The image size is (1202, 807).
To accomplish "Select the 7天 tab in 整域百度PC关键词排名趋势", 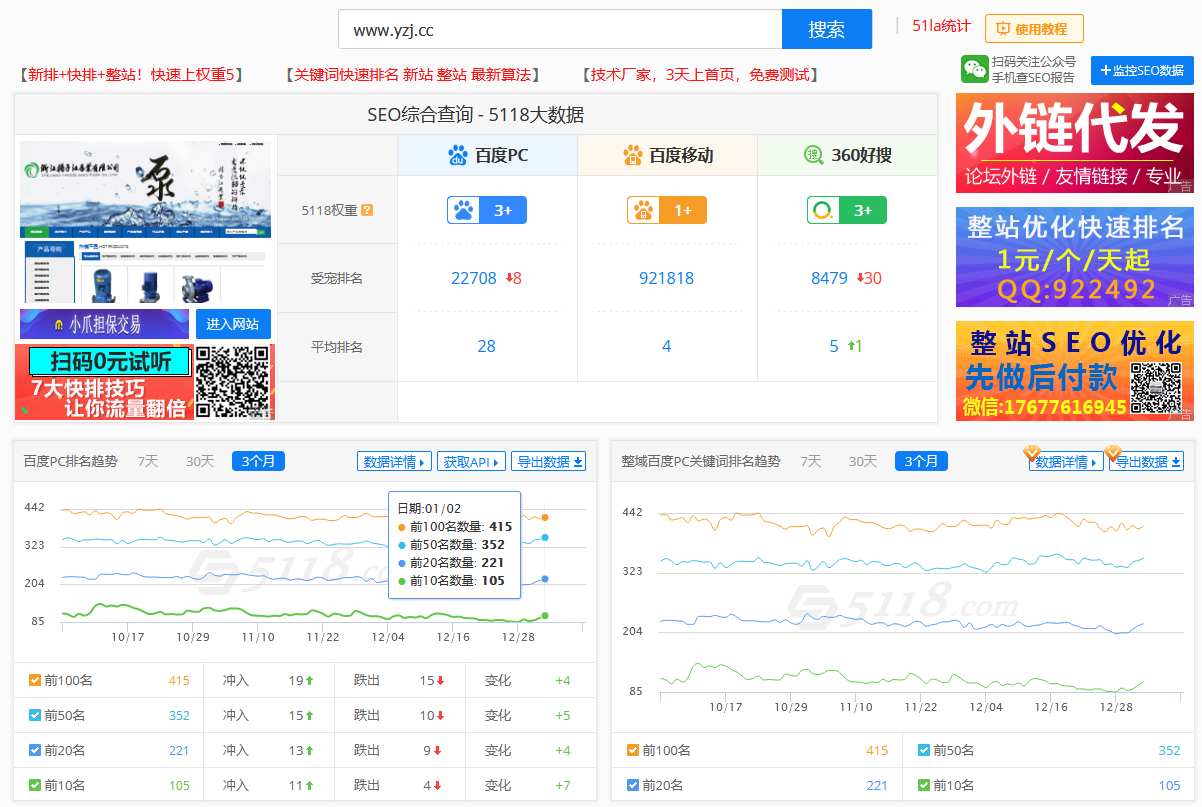I will coord(811,461).
